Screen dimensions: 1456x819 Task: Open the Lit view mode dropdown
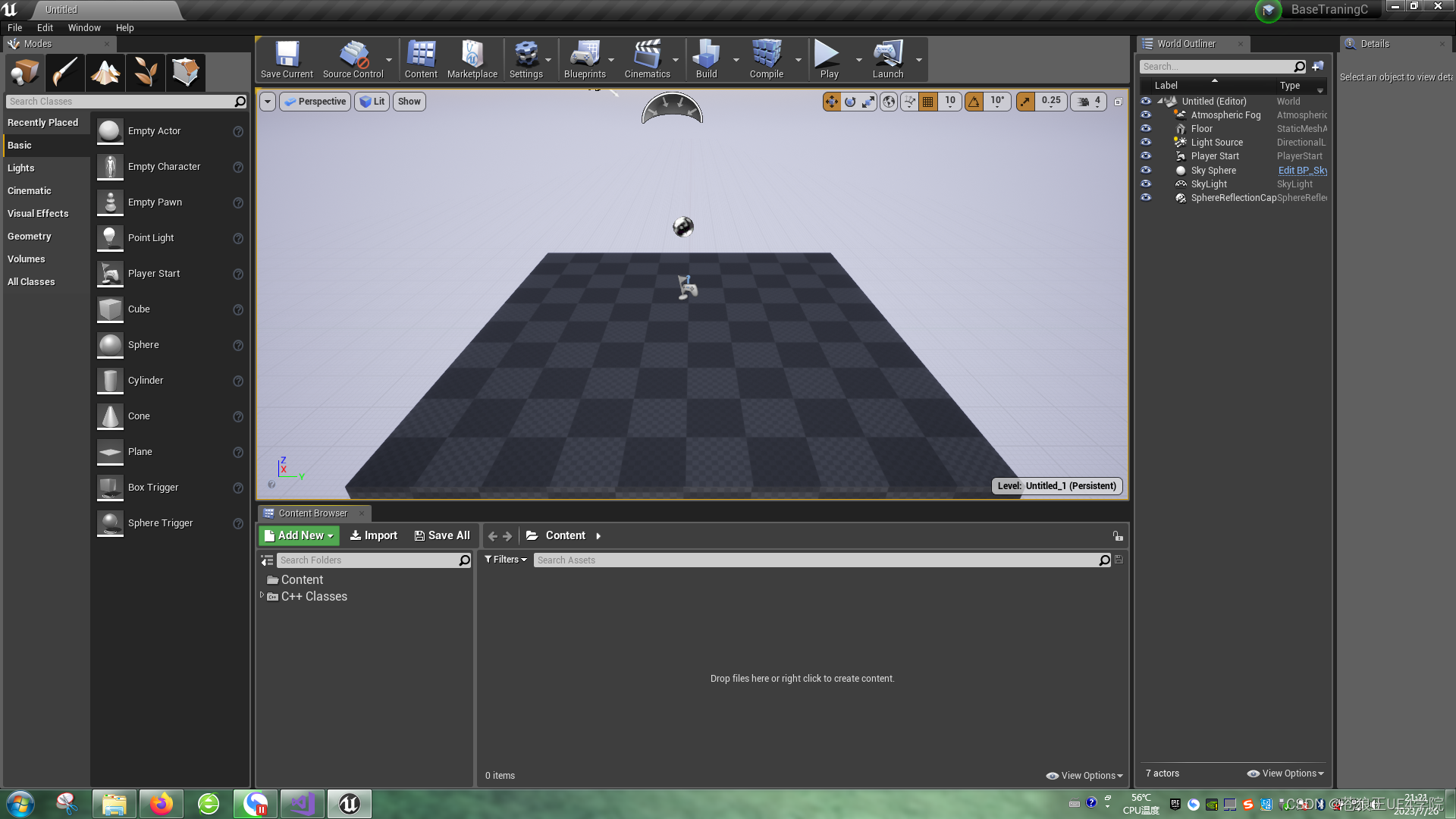[x=372, y=101]
